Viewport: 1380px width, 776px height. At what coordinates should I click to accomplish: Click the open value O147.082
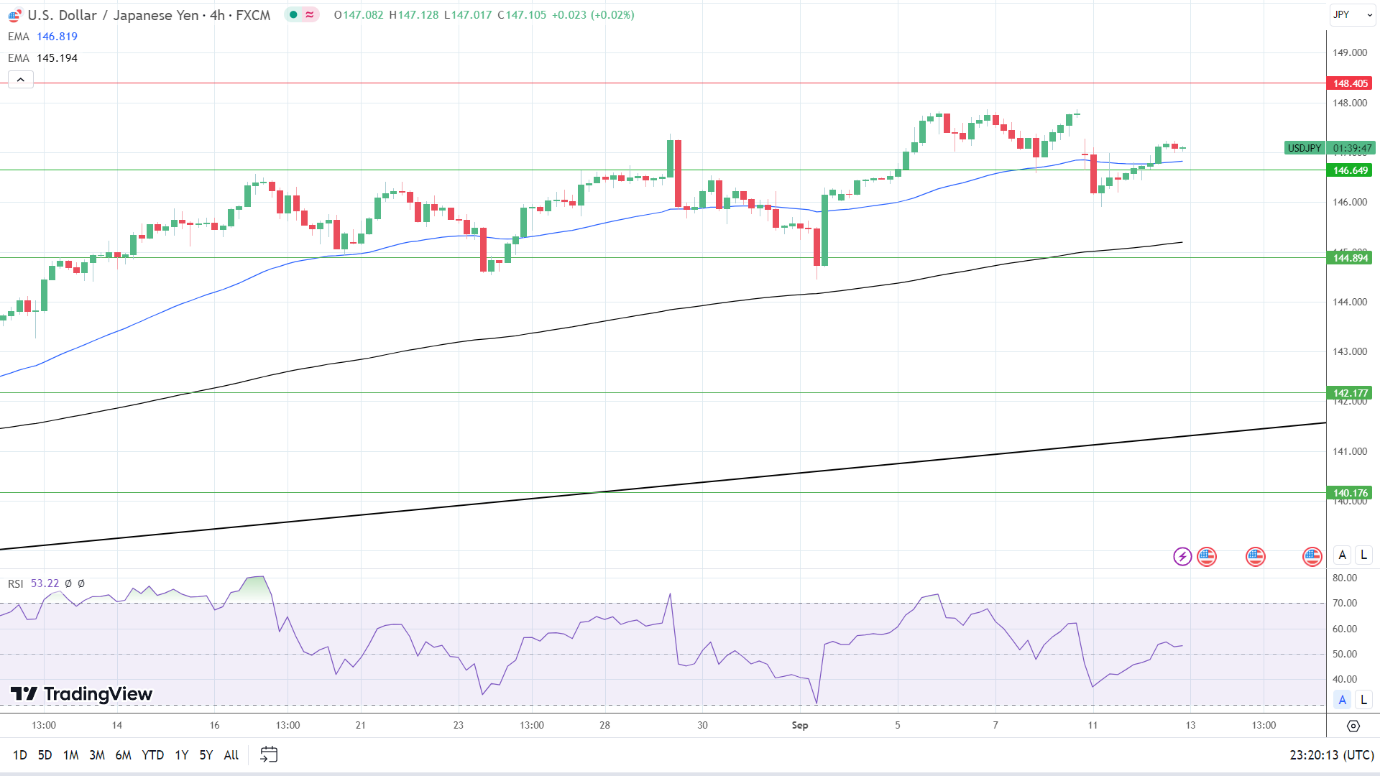click(x=359, y=15)
